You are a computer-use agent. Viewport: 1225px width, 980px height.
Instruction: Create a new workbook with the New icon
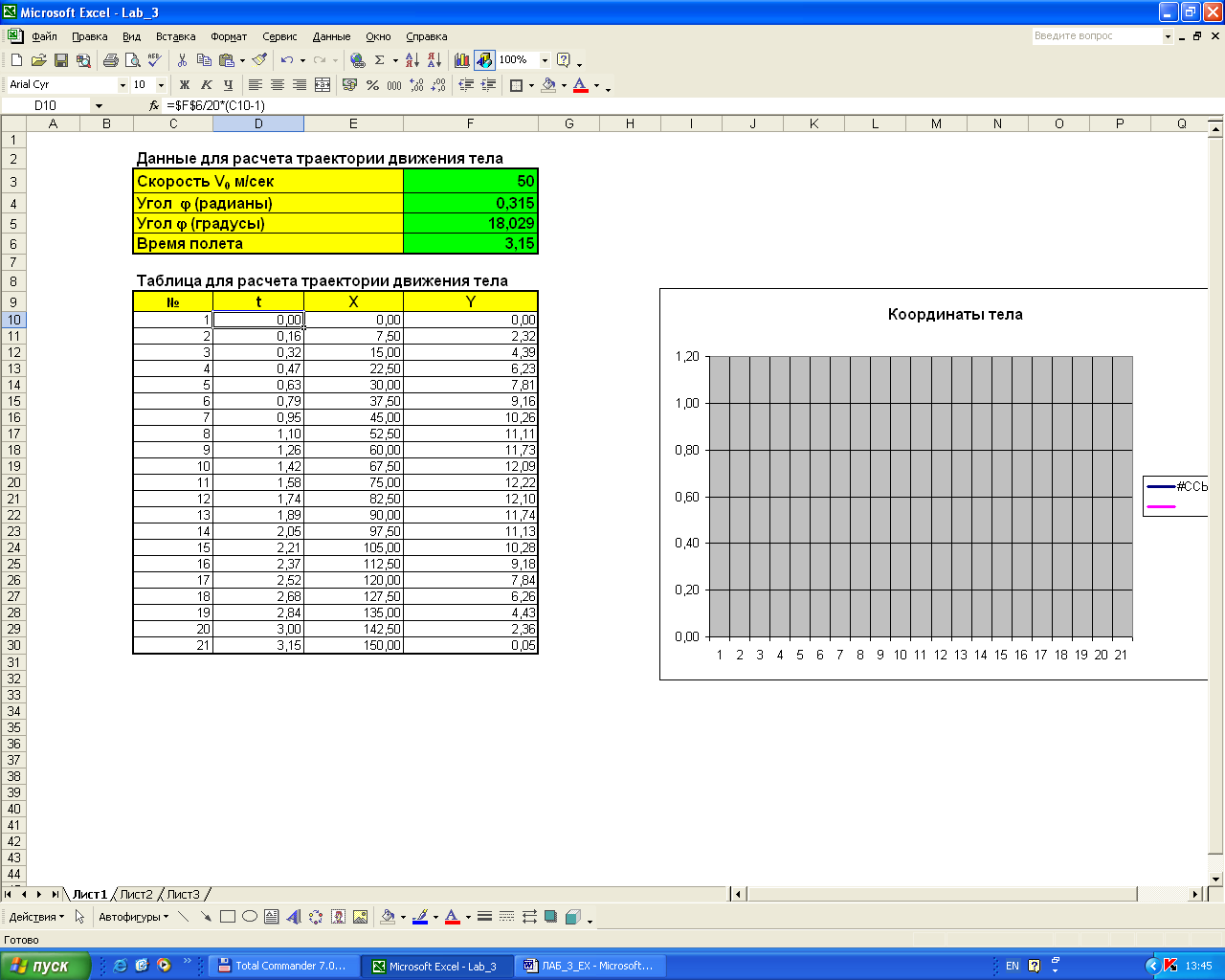(x=16, y=60)
